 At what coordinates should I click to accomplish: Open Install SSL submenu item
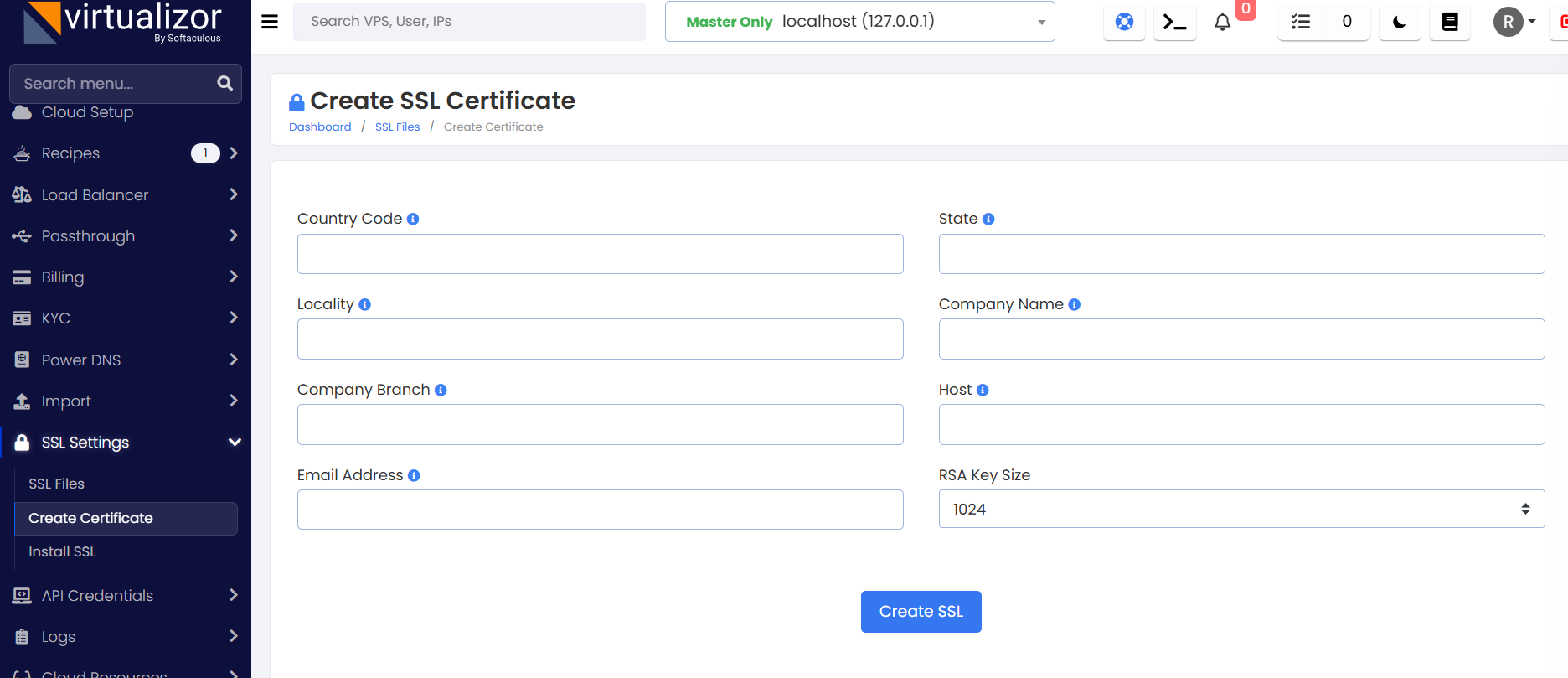coord(62,551)
